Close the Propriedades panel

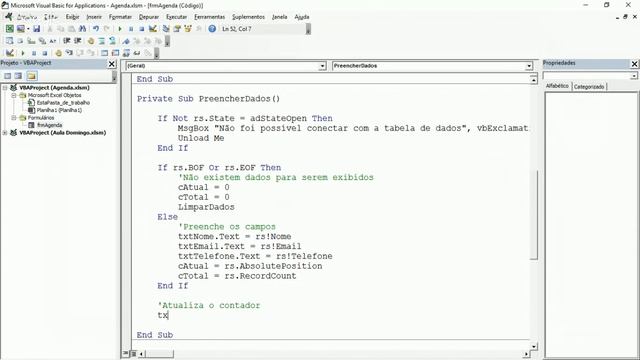coord(634,64)
